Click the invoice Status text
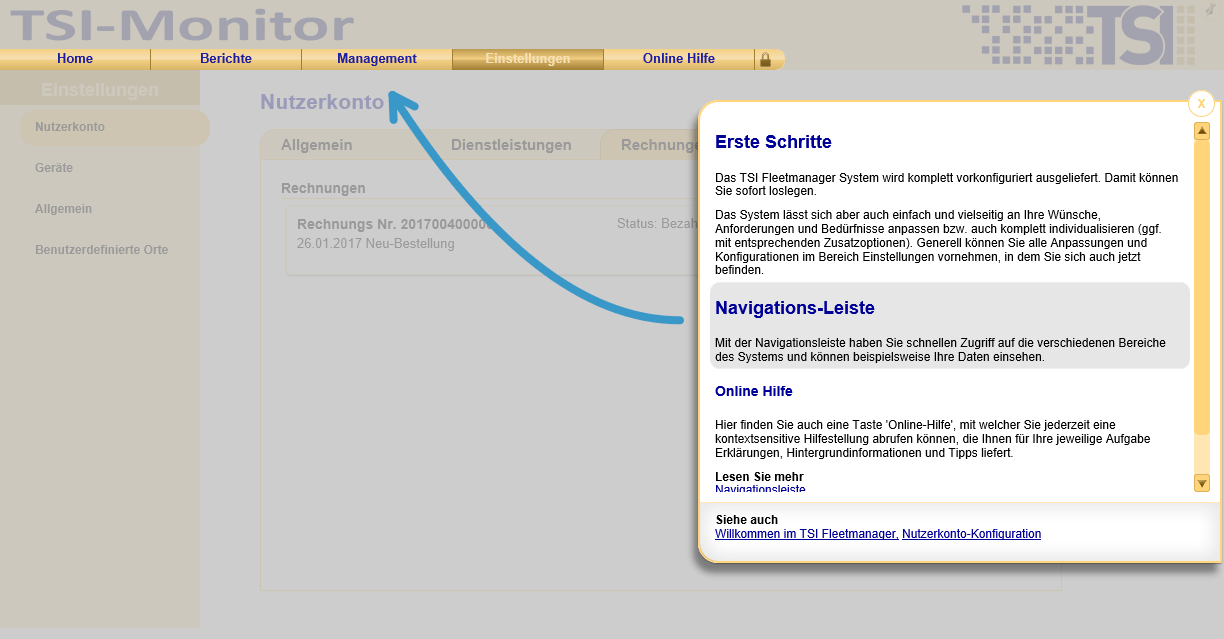The image size is (1224, 639). 657,223
